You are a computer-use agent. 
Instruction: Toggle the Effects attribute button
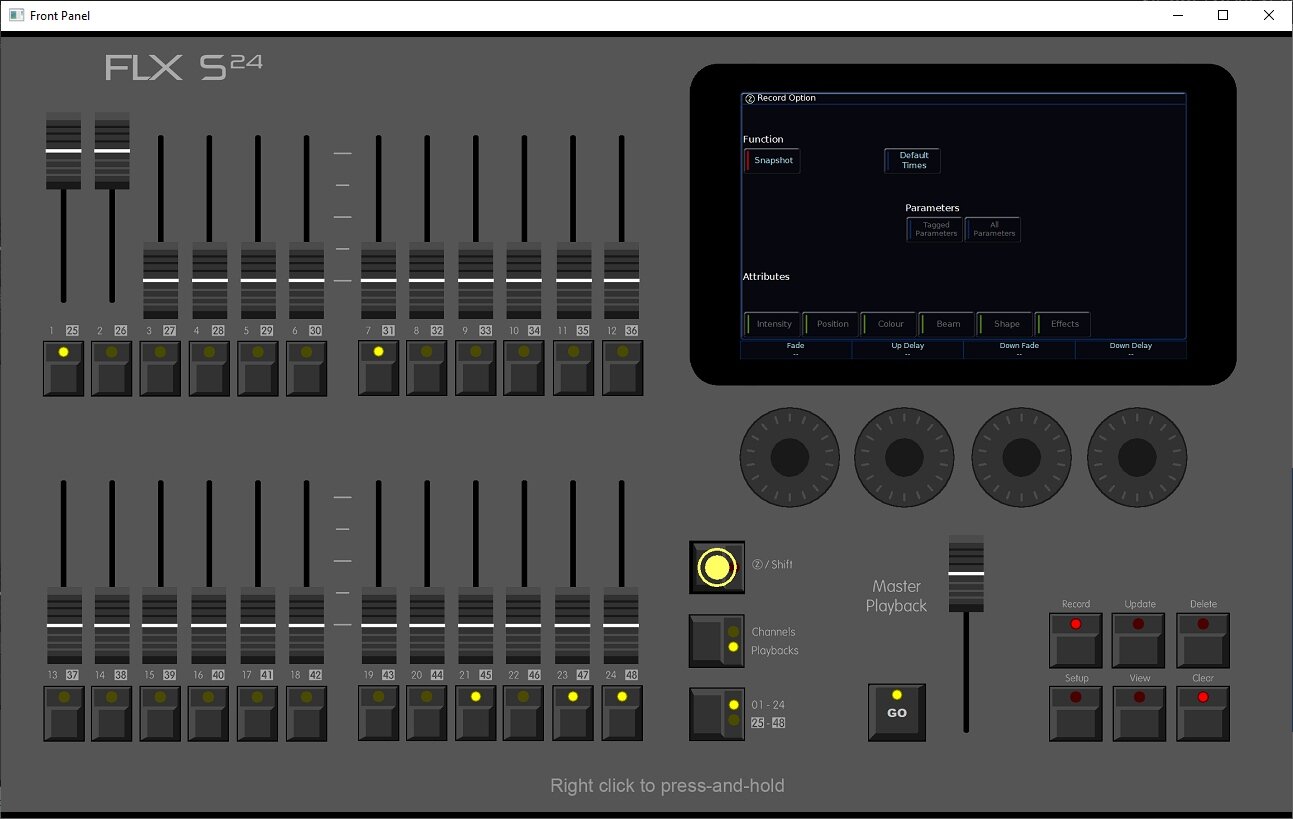[x=1062, y=324]
